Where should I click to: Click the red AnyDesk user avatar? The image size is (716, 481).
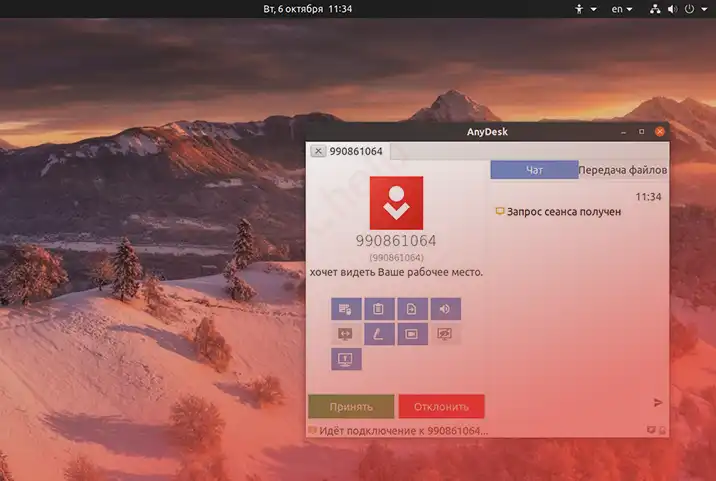coord(396,203)
